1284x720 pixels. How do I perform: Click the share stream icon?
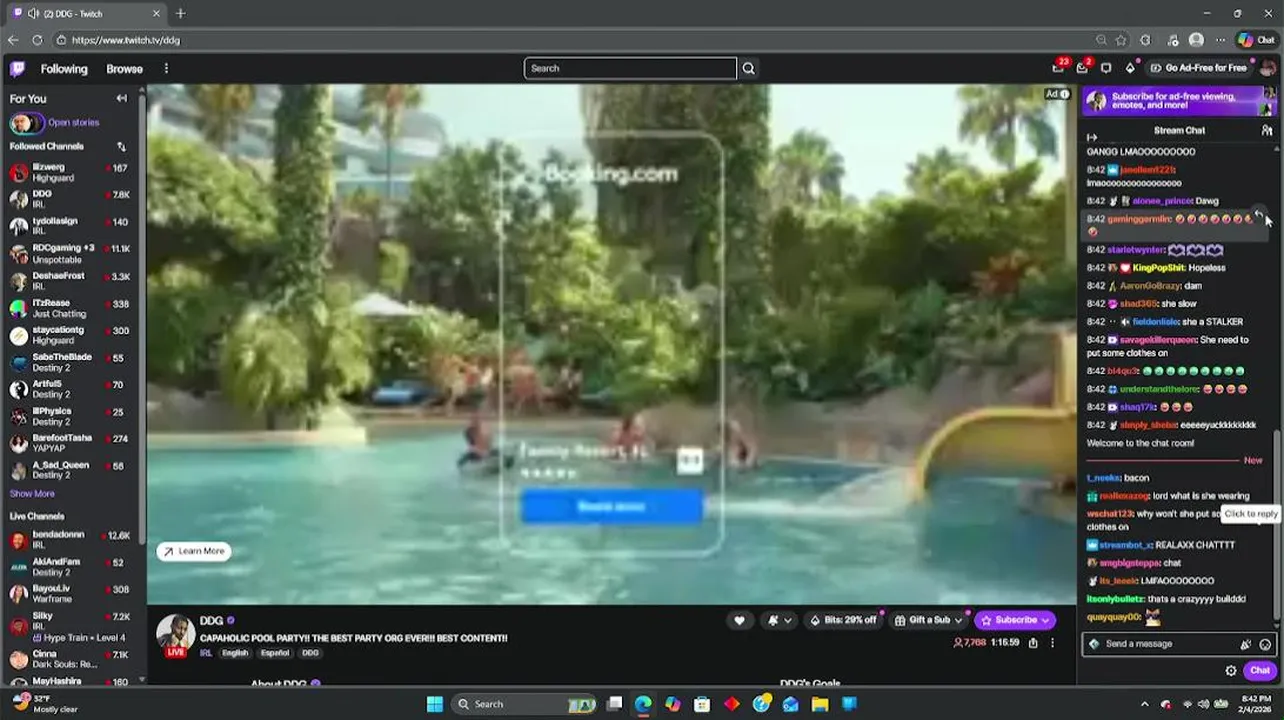1033,643
